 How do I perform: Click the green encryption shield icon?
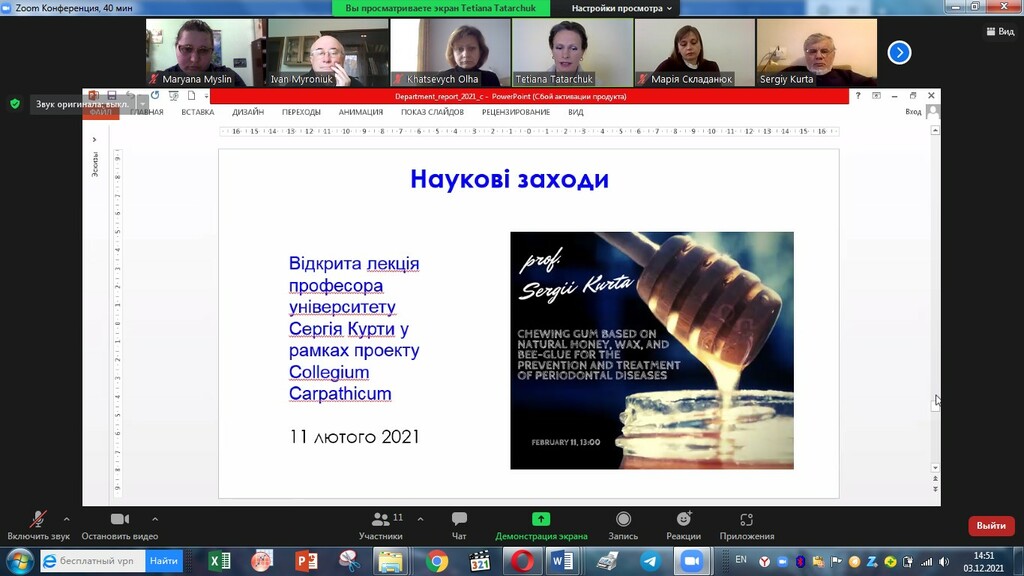[x=15, y=104]
